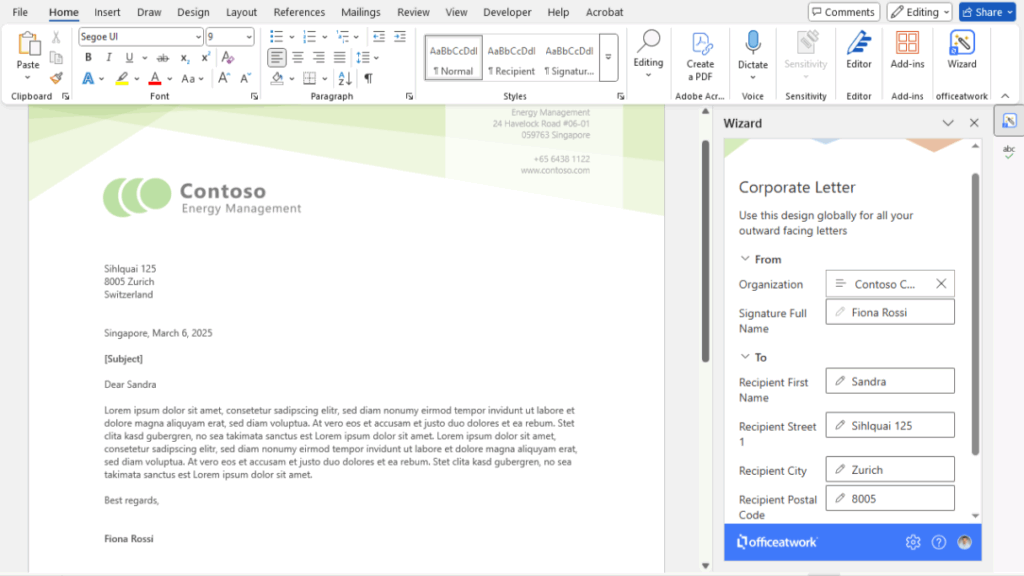Click the Clear All Formatting icon
The width and height of the screenshot is (1024, 576).
click(x=228, y=58)
